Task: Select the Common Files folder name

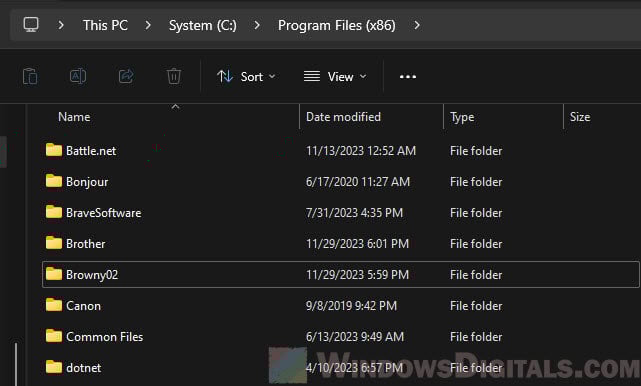Action: [x=105, y=337]
